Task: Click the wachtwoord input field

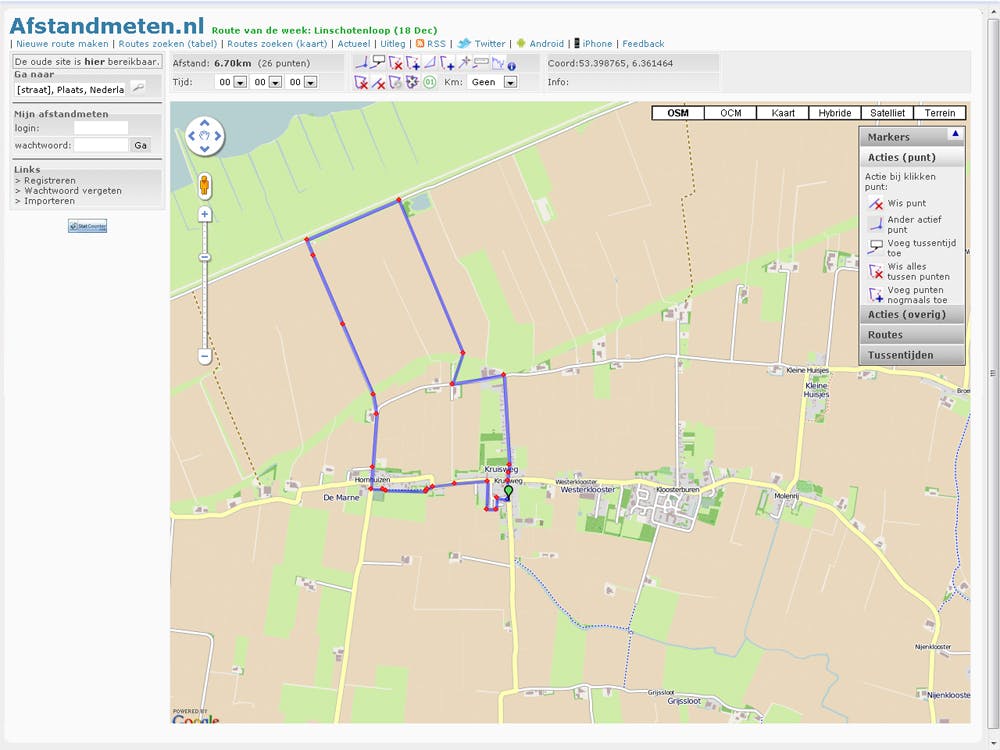Action: (101, 145)
